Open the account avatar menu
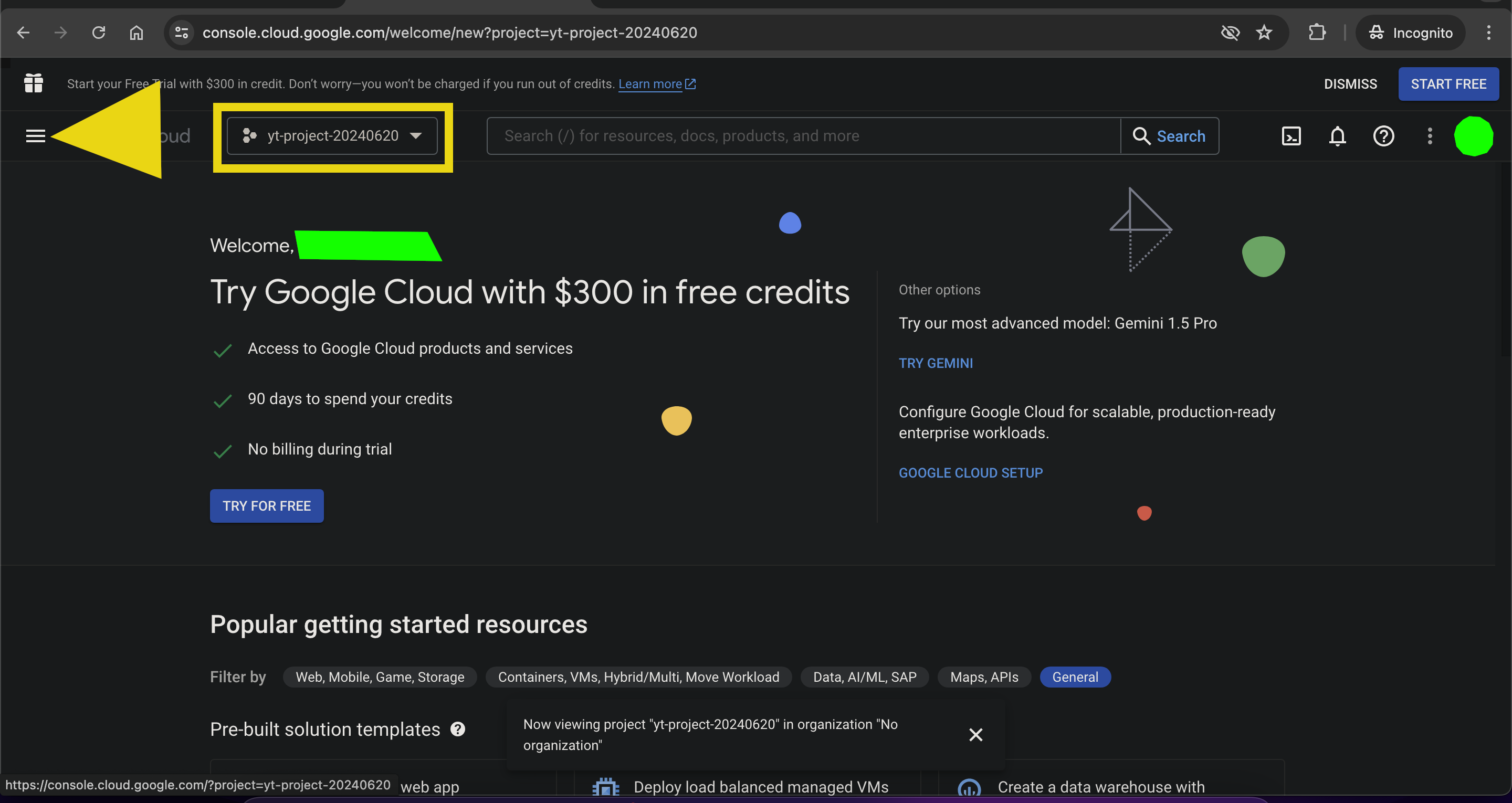Image resolution: width=1512 pixels, height=803 pixels. (x=1473, y=136)
